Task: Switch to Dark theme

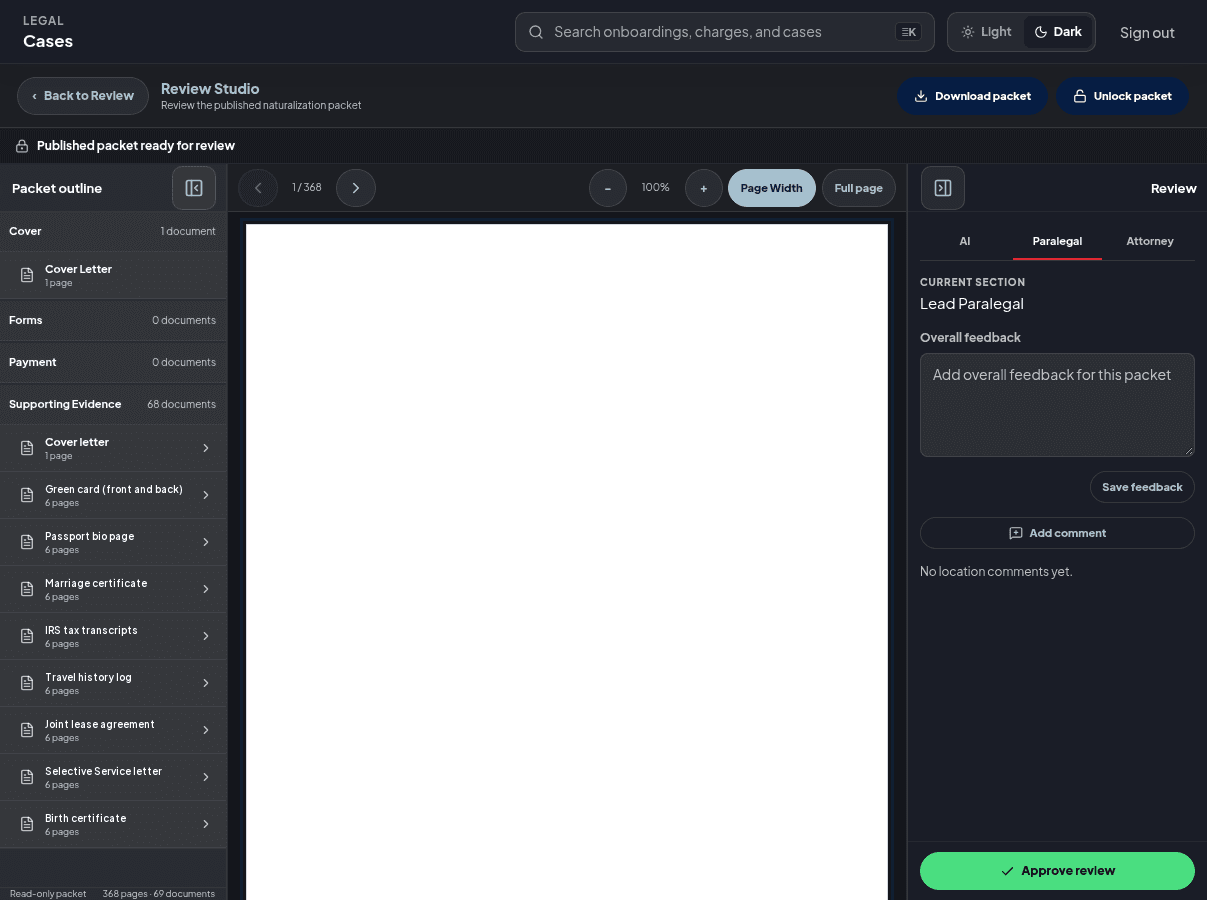Action: (1058, 32)
